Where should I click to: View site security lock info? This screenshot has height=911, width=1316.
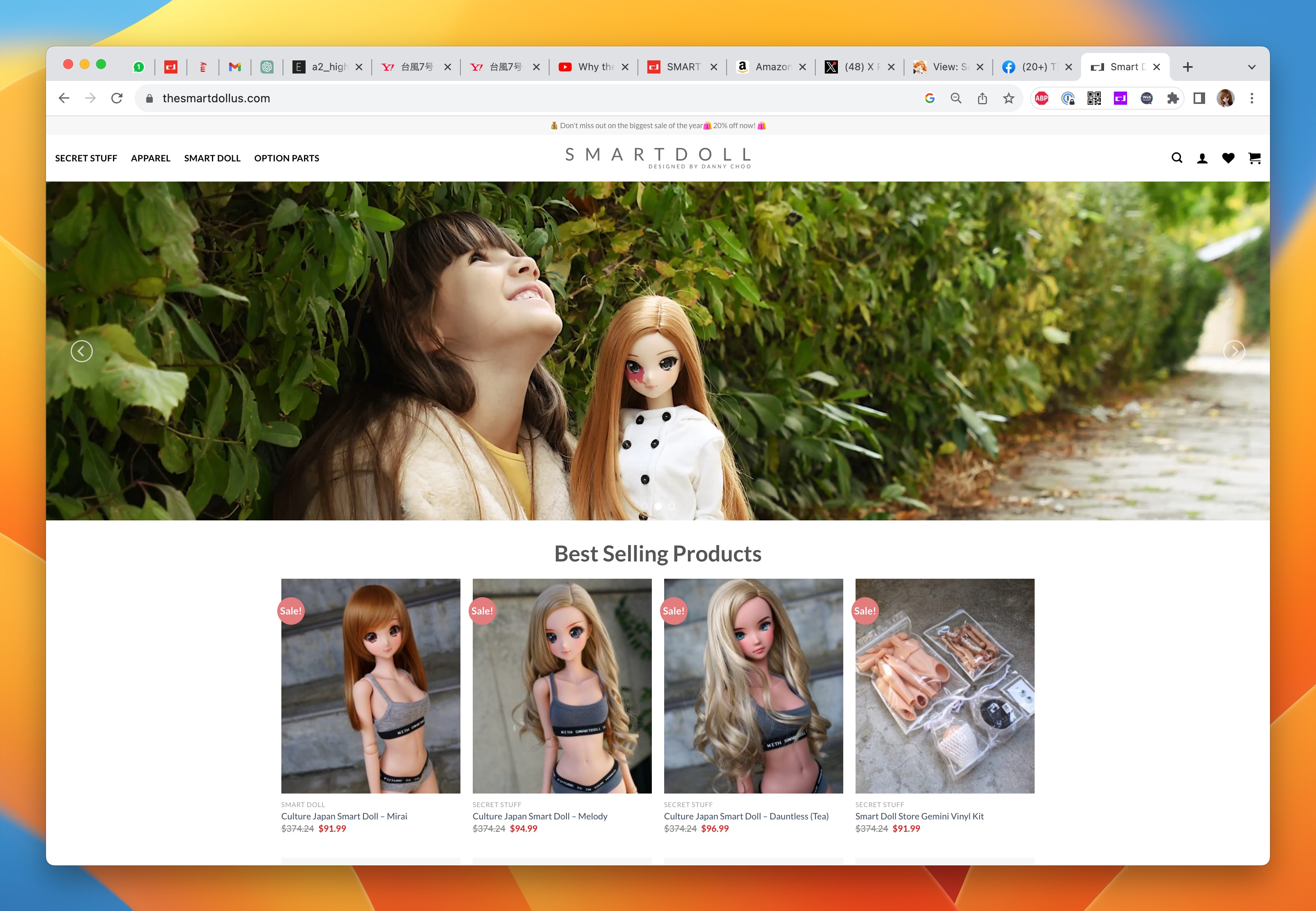tap(150, 98)
